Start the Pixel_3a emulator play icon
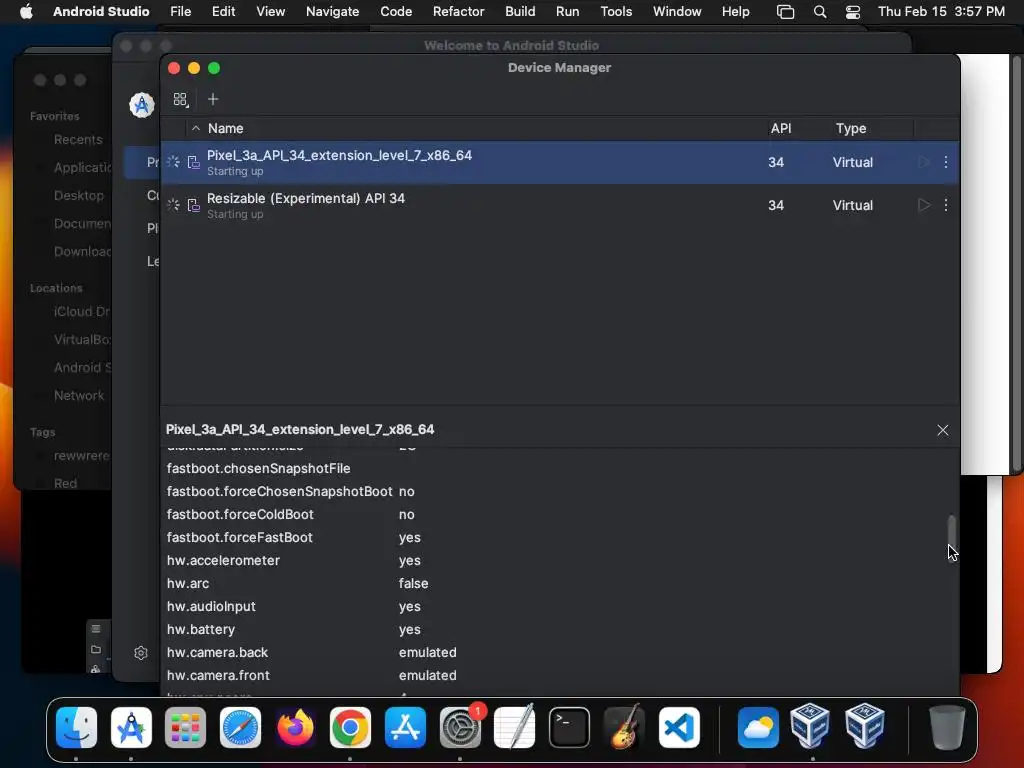 (923, 162)
